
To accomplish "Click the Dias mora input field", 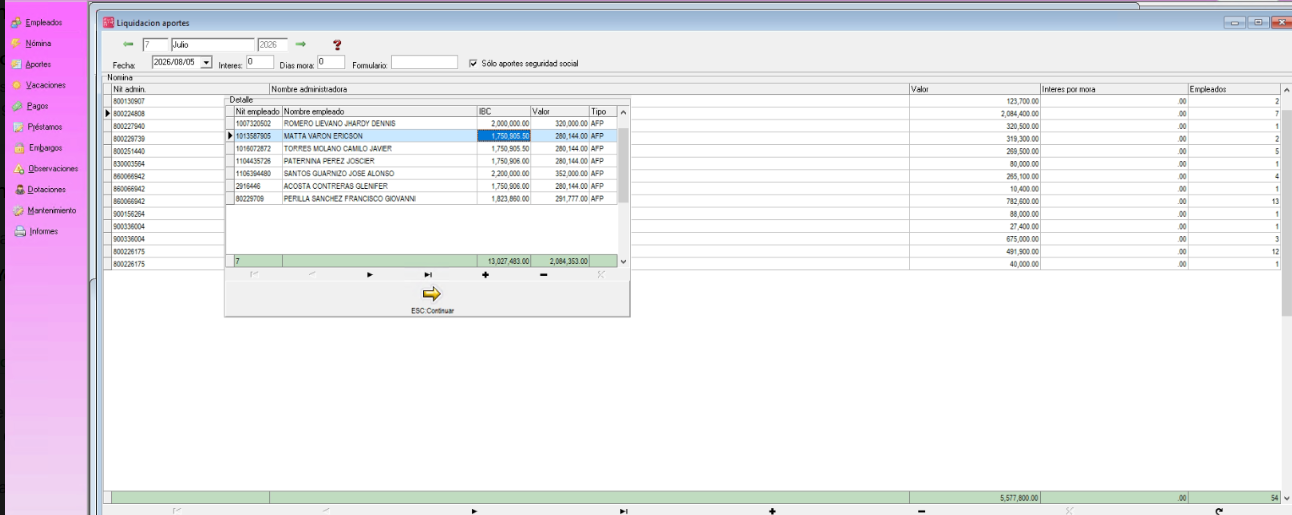I will (x=330, y=62).
